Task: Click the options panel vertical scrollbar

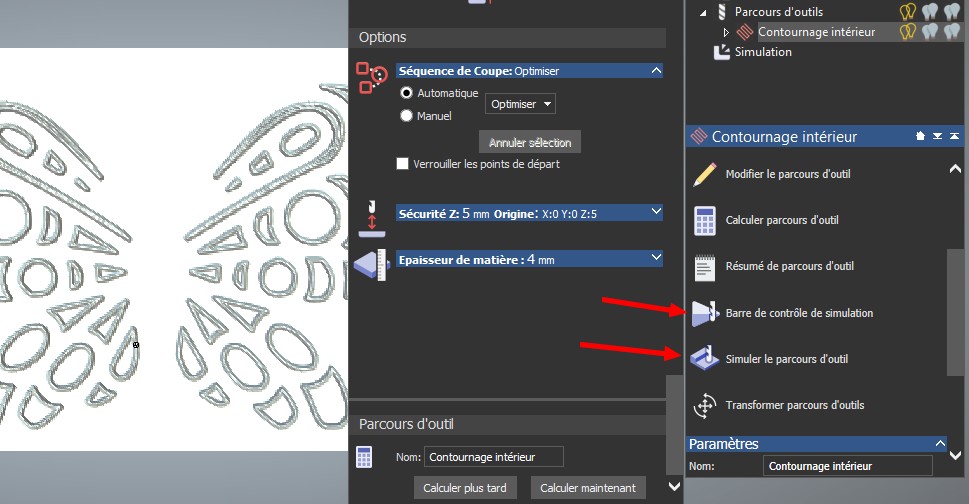Action: coord(674,424)
